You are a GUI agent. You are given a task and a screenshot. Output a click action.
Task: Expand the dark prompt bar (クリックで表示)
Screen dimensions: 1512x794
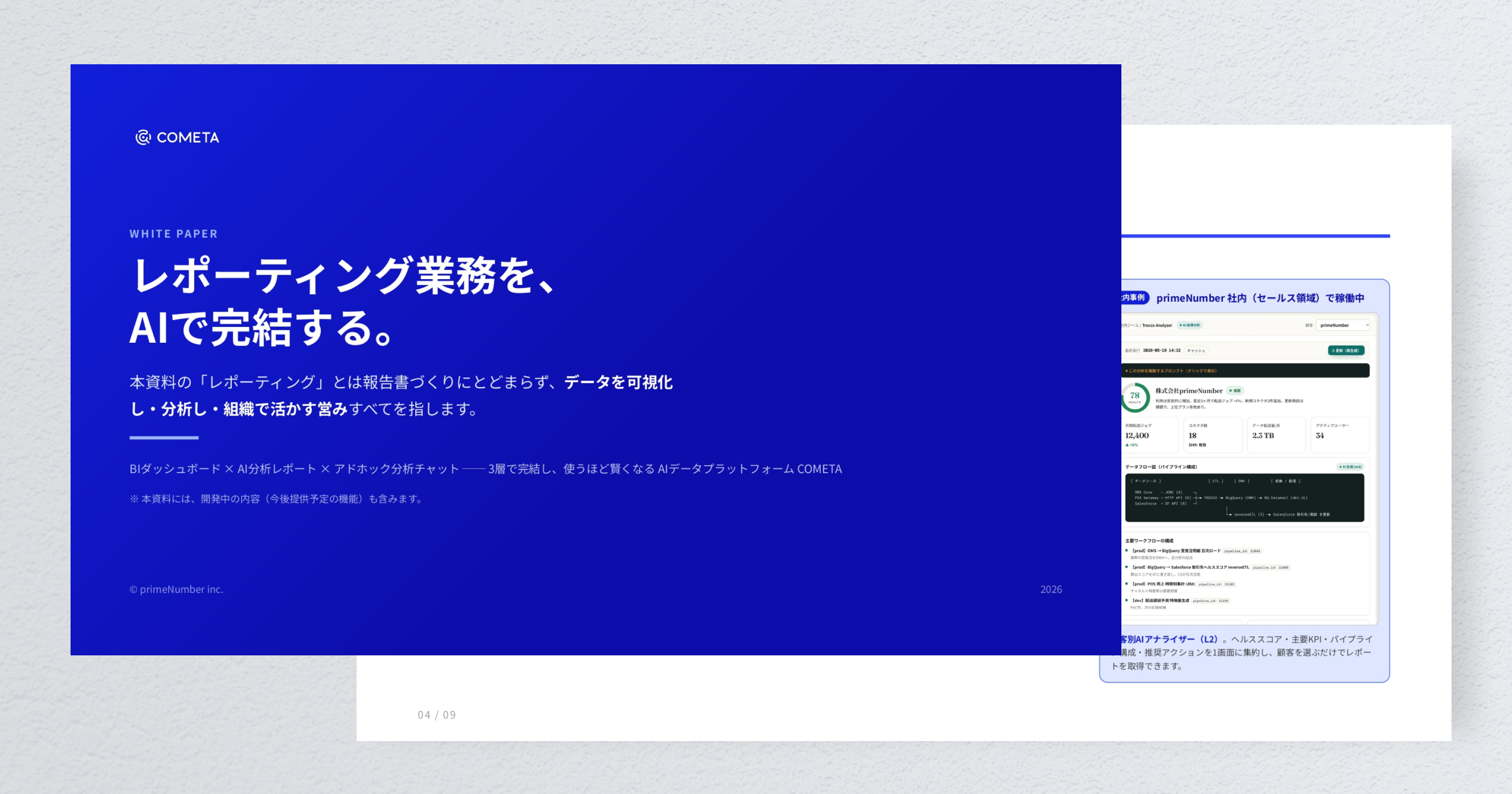tap(1246, 371)
